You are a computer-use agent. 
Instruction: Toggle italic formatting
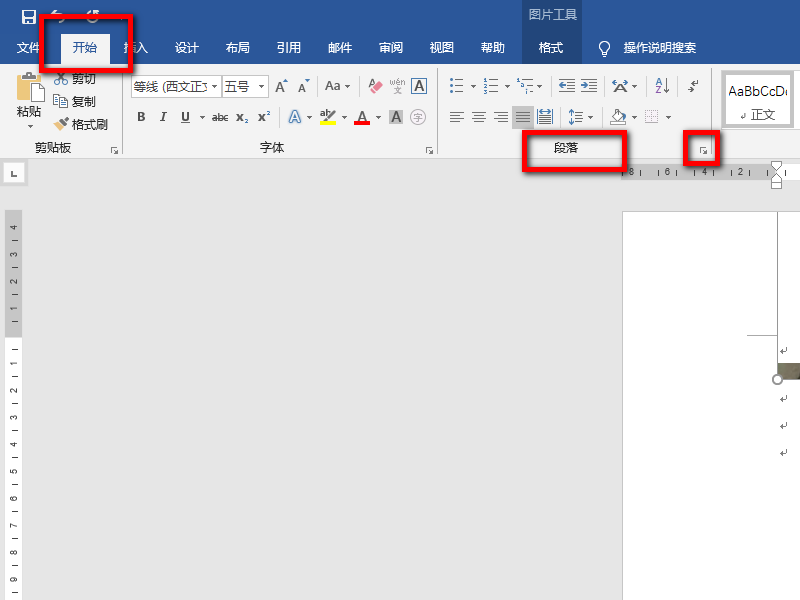[162, 117]
